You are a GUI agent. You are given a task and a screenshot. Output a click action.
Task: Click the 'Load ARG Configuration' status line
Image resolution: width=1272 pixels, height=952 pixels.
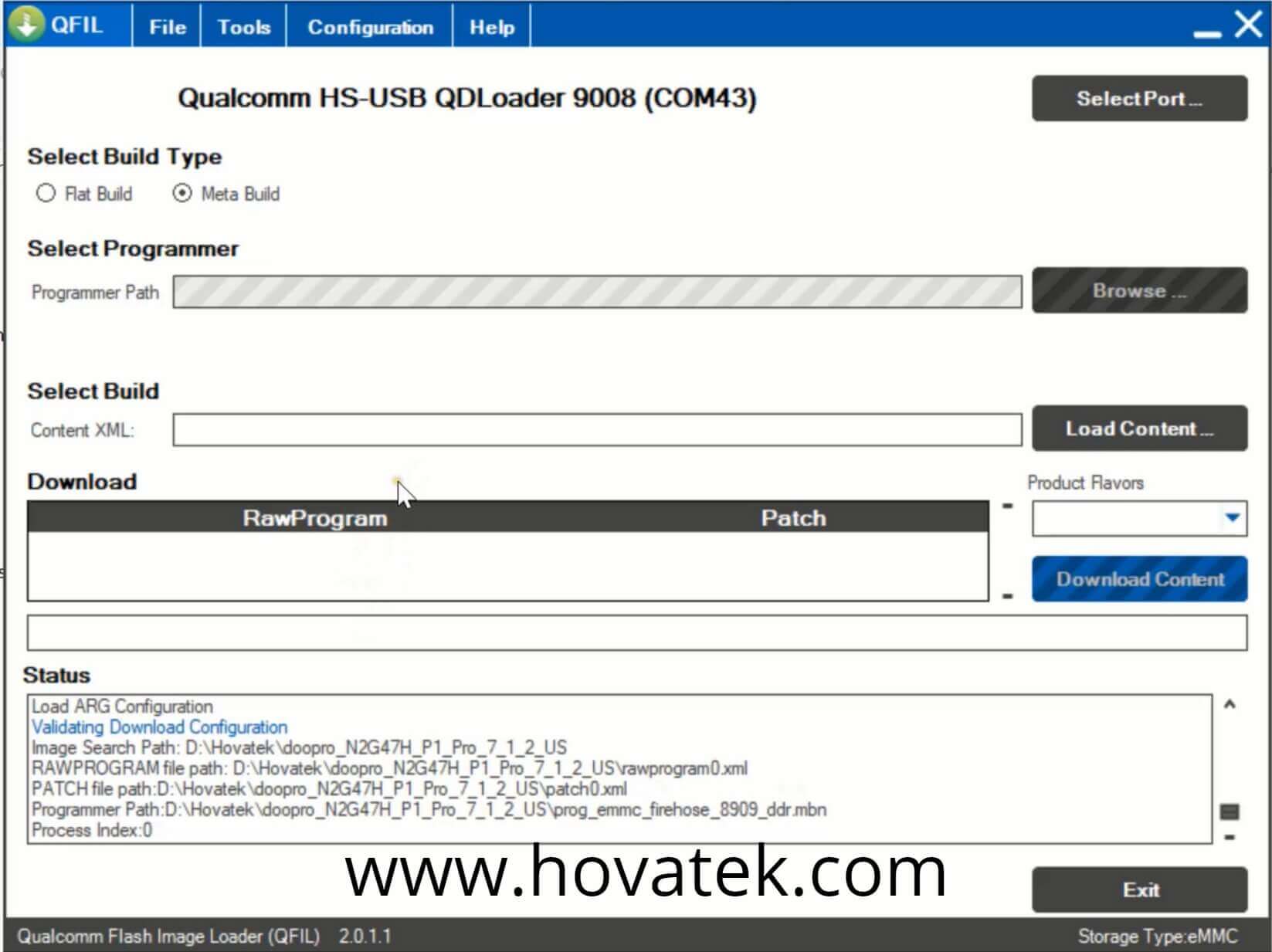[122, 706]
